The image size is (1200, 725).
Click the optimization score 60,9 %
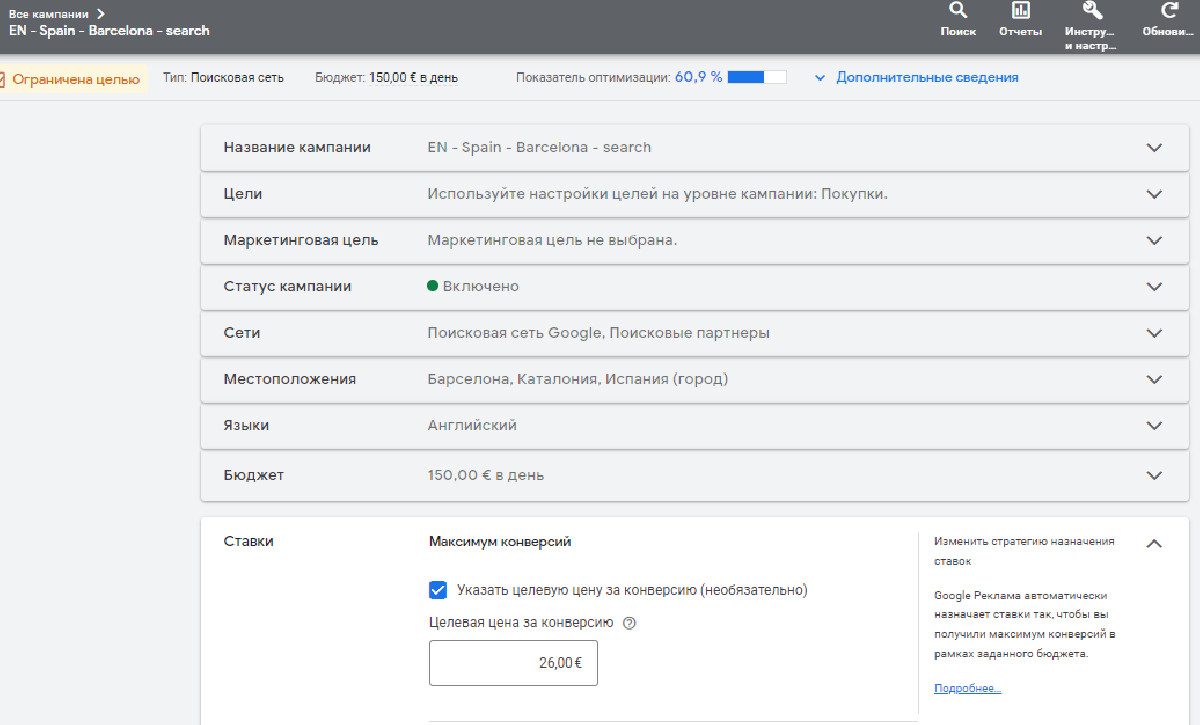[698, 77]
